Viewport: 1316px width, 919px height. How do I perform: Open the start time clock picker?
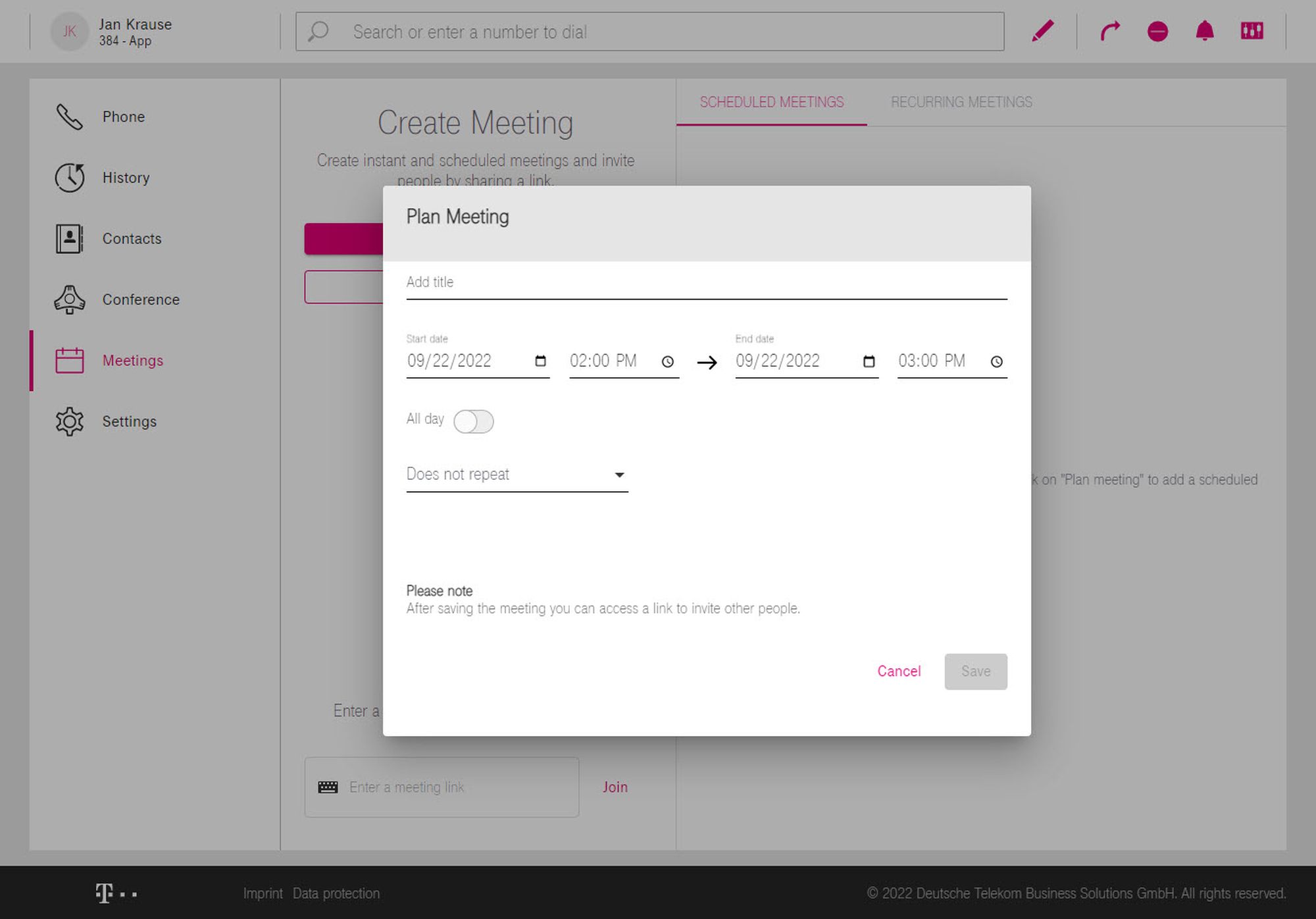pyautogui.click(x=667, y=361)
